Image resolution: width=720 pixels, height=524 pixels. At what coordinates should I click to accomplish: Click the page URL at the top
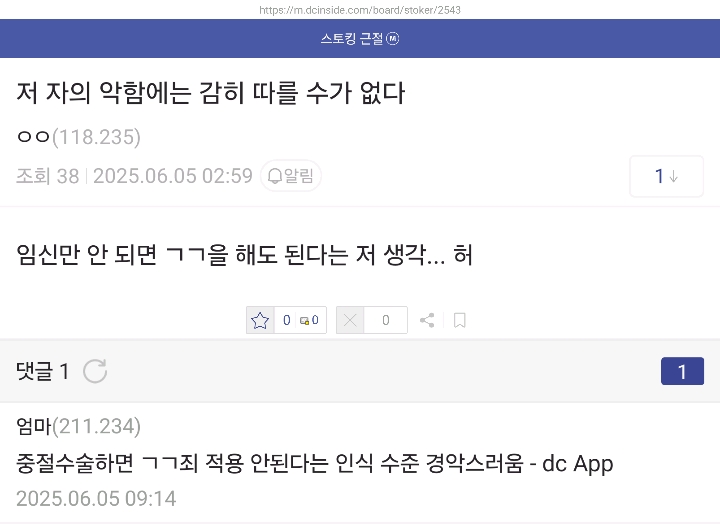click(x=360, y=10)
